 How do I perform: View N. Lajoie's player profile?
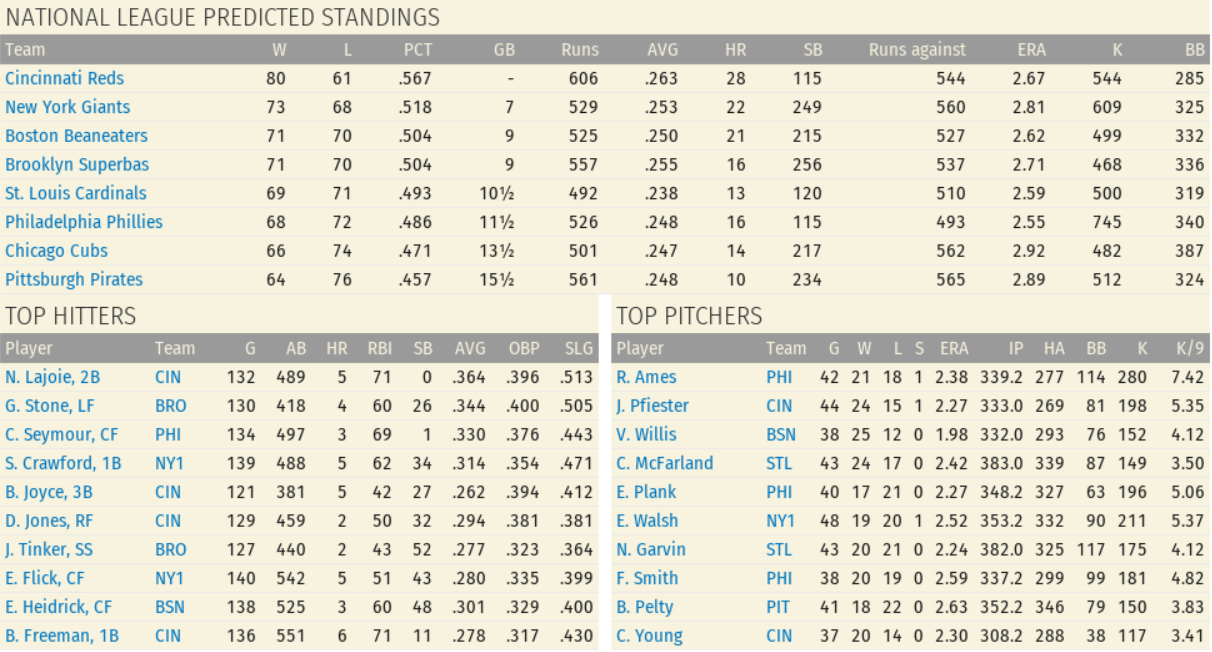(52, 377)
